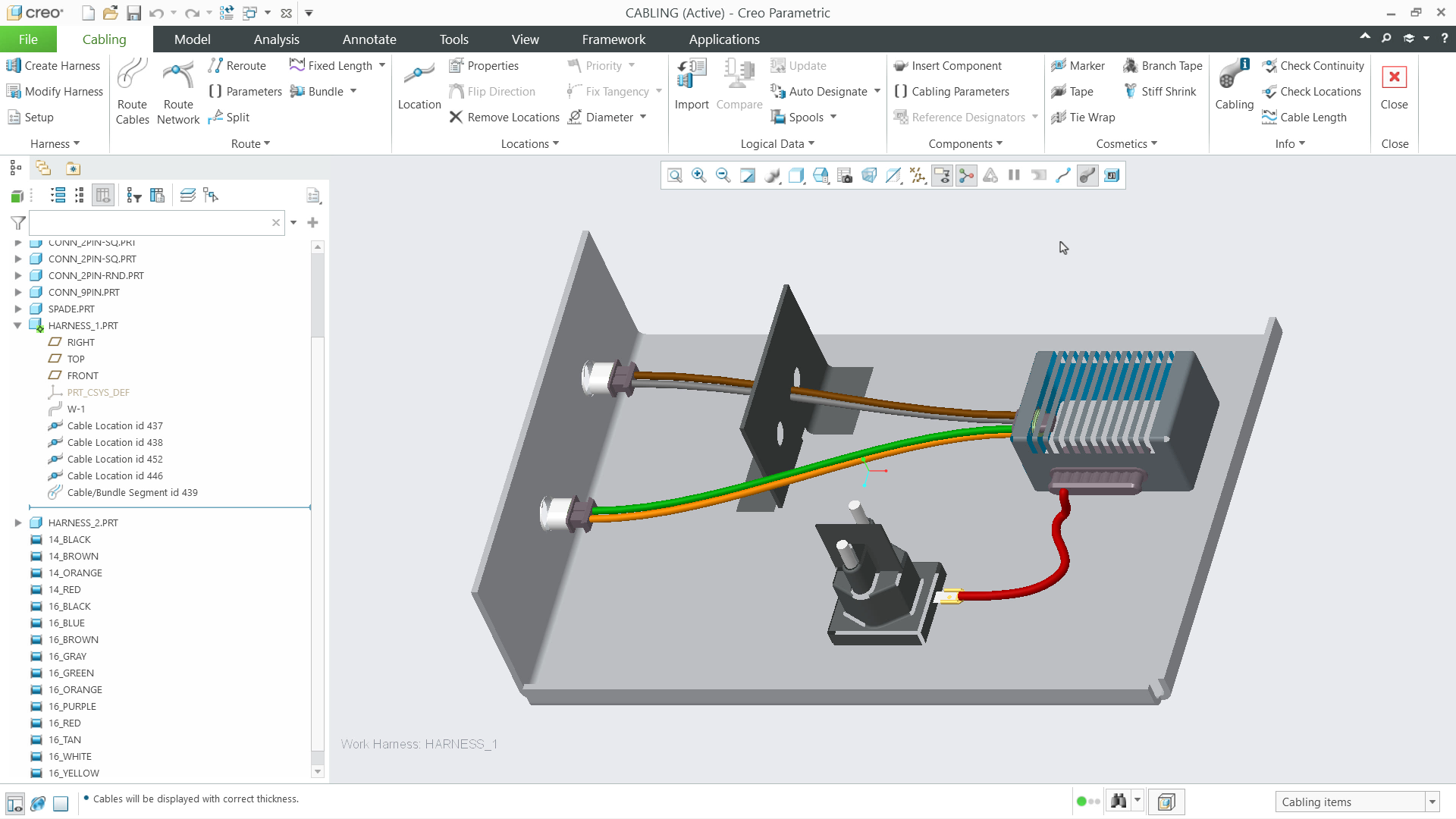The height and width of the screenshot is (819, 1456).
Task: Click the Split cable tool
Action: pyautogui.click(x=229, y=117)
